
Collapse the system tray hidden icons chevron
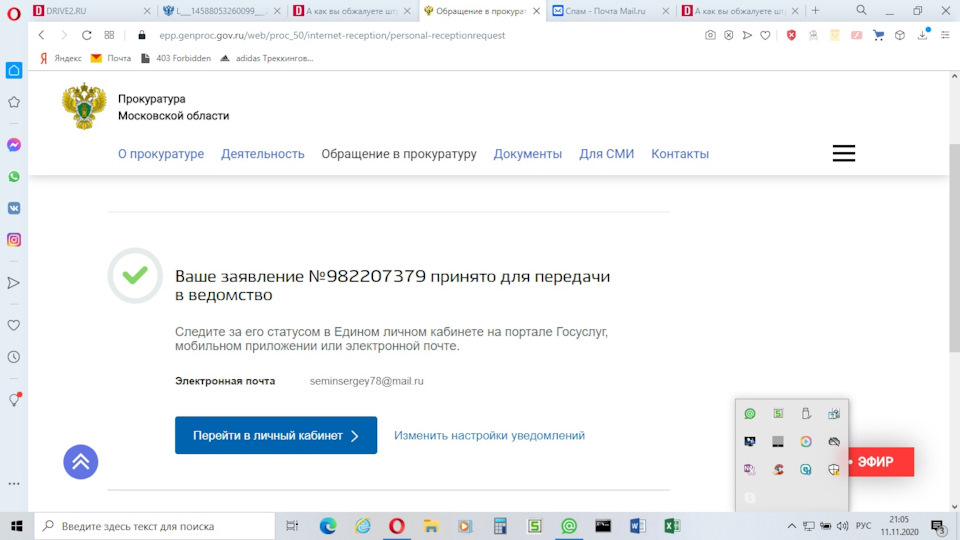pos(792,525)
